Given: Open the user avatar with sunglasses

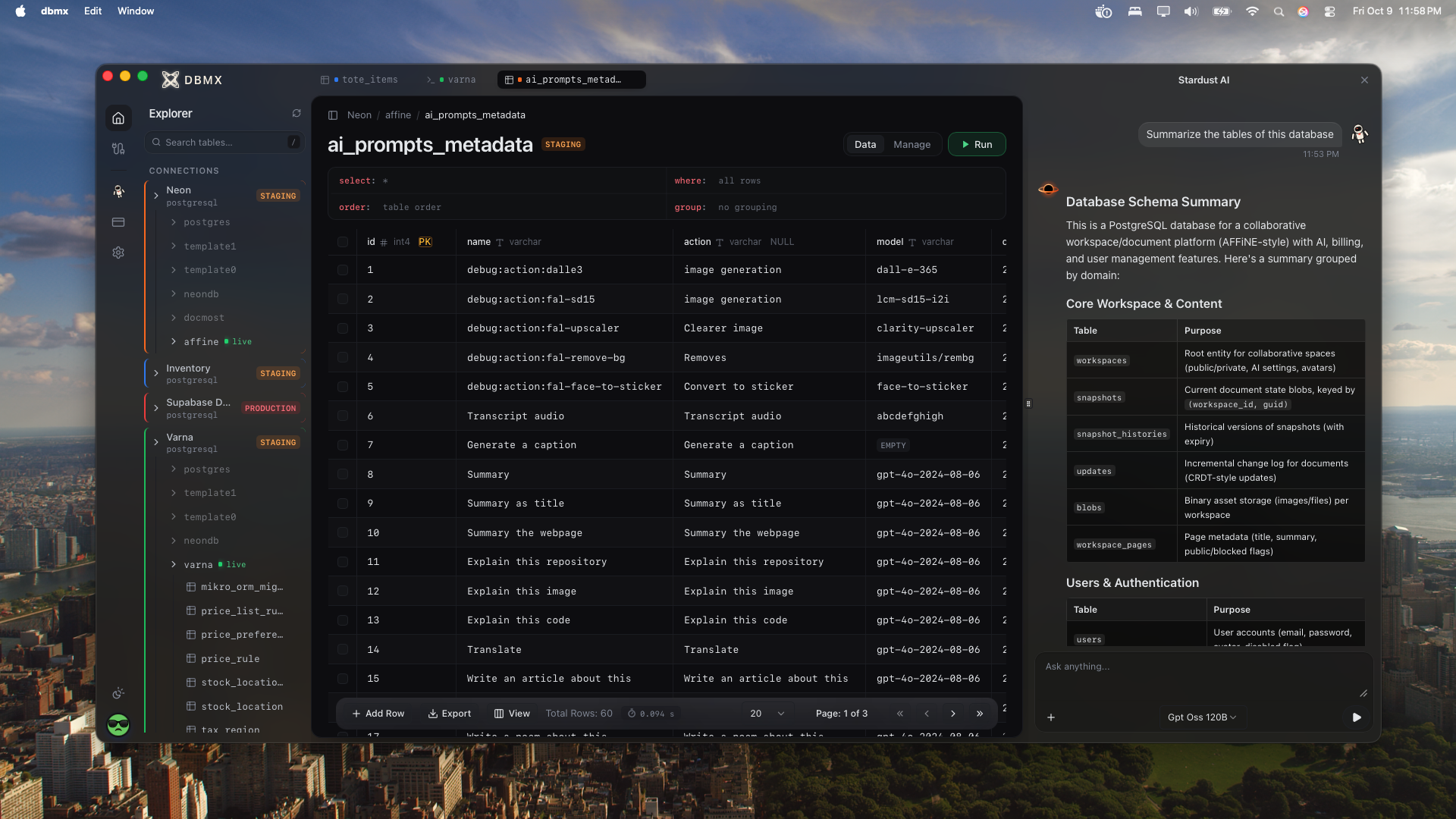Looking at the screenshot, I should point(118,726).
